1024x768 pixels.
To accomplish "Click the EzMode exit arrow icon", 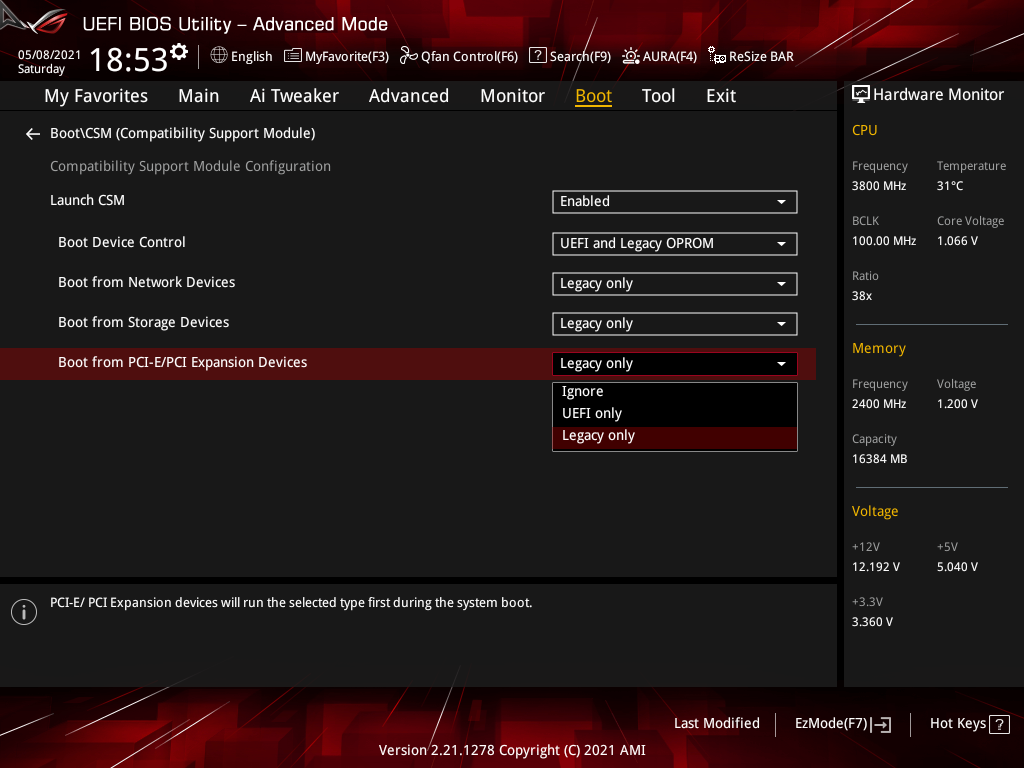I will 880,724.
